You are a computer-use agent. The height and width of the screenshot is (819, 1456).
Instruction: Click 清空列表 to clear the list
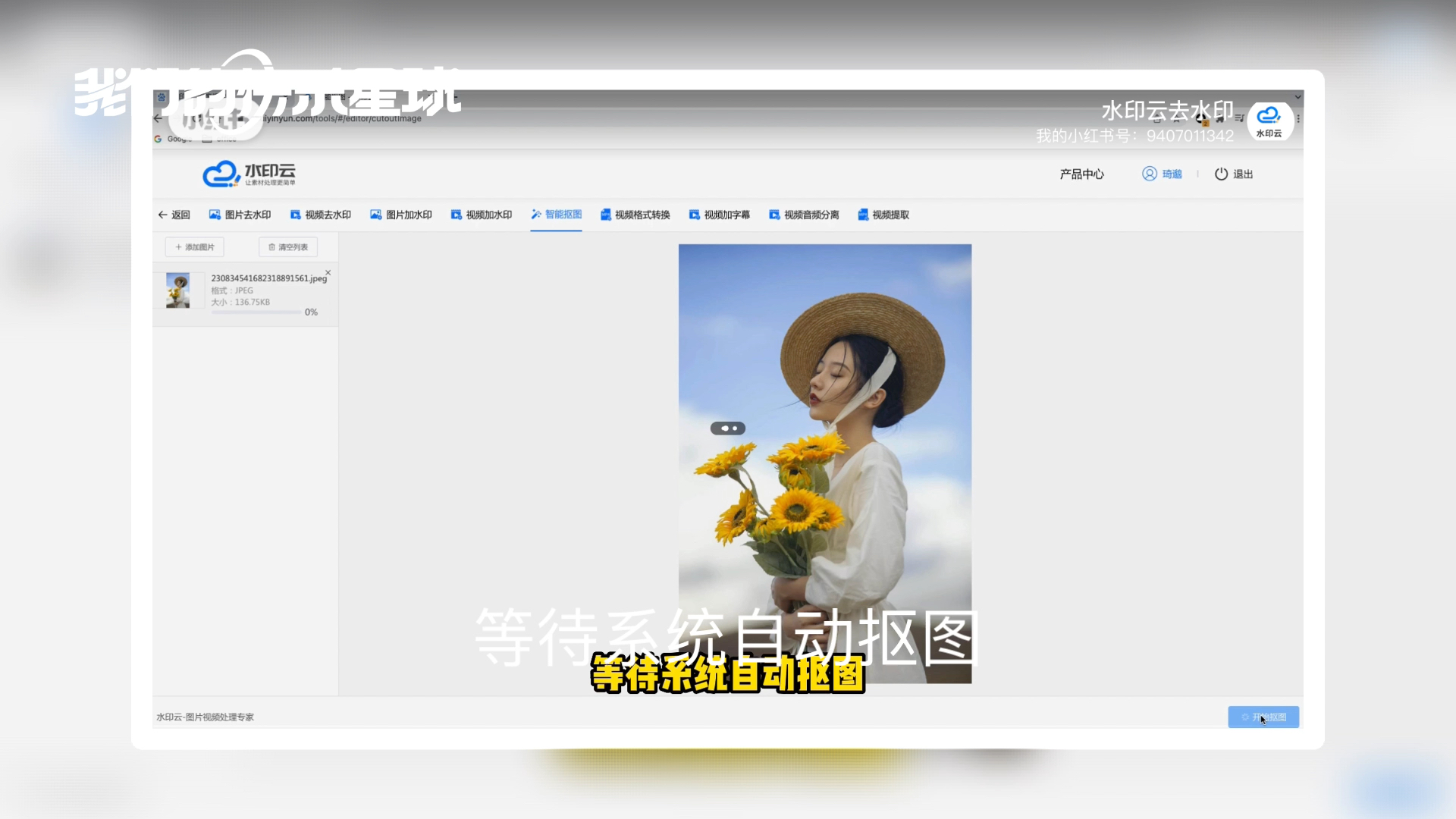pos(287,246)
